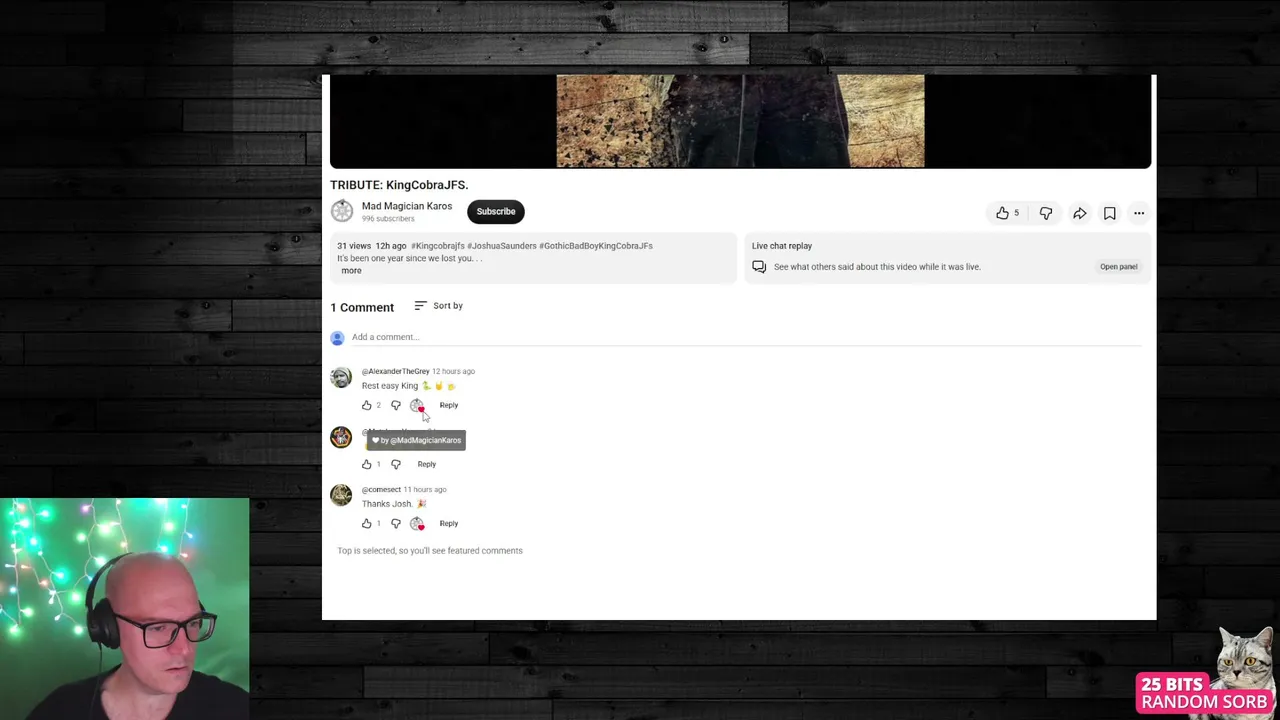Image resolution: width=1280 pixels, height=720 pixels.
Task: Share the video using the arrow icon
Action: (1080, 213)
